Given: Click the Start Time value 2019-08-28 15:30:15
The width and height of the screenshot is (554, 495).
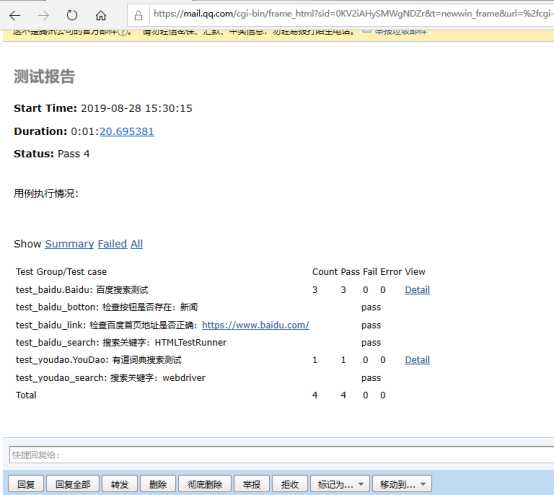Looking at the screenshot, I should pos(137,108).
